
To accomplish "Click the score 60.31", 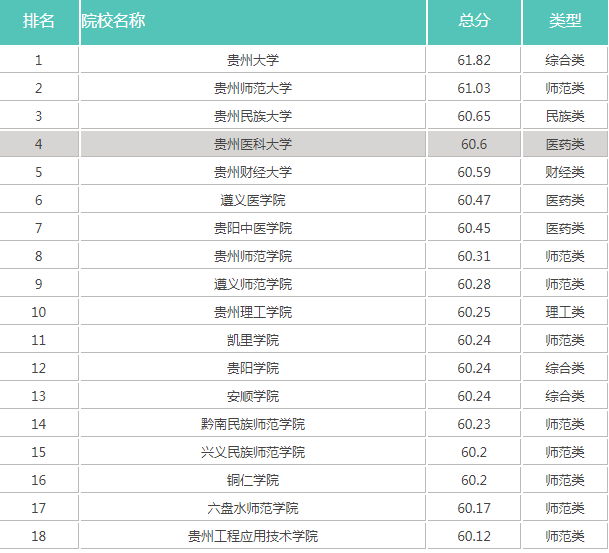I will [474, 256].
